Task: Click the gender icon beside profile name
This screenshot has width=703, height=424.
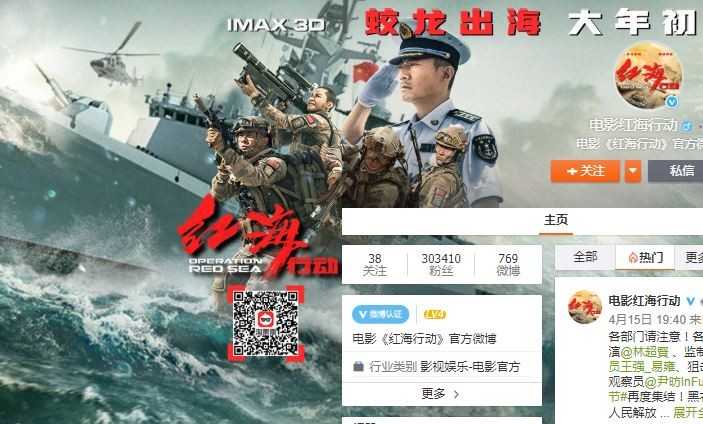Action: tap(686, 126)
